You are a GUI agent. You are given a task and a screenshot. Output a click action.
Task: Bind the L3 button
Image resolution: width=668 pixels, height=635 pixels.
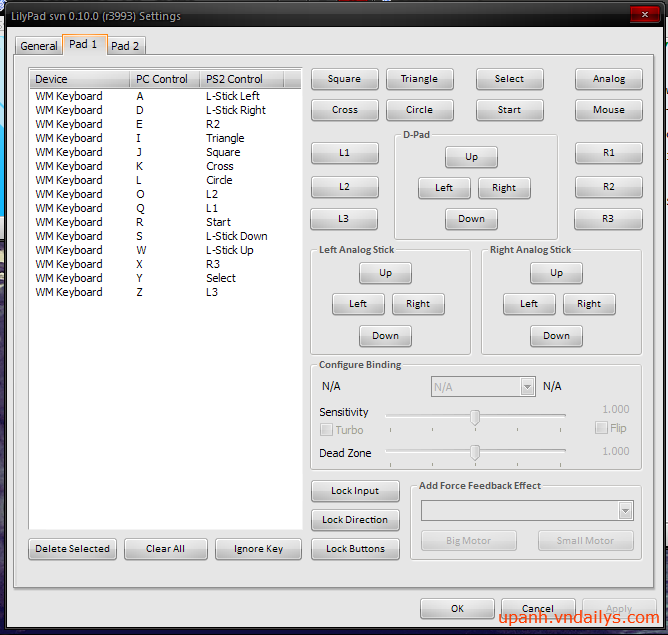(343, 219)
